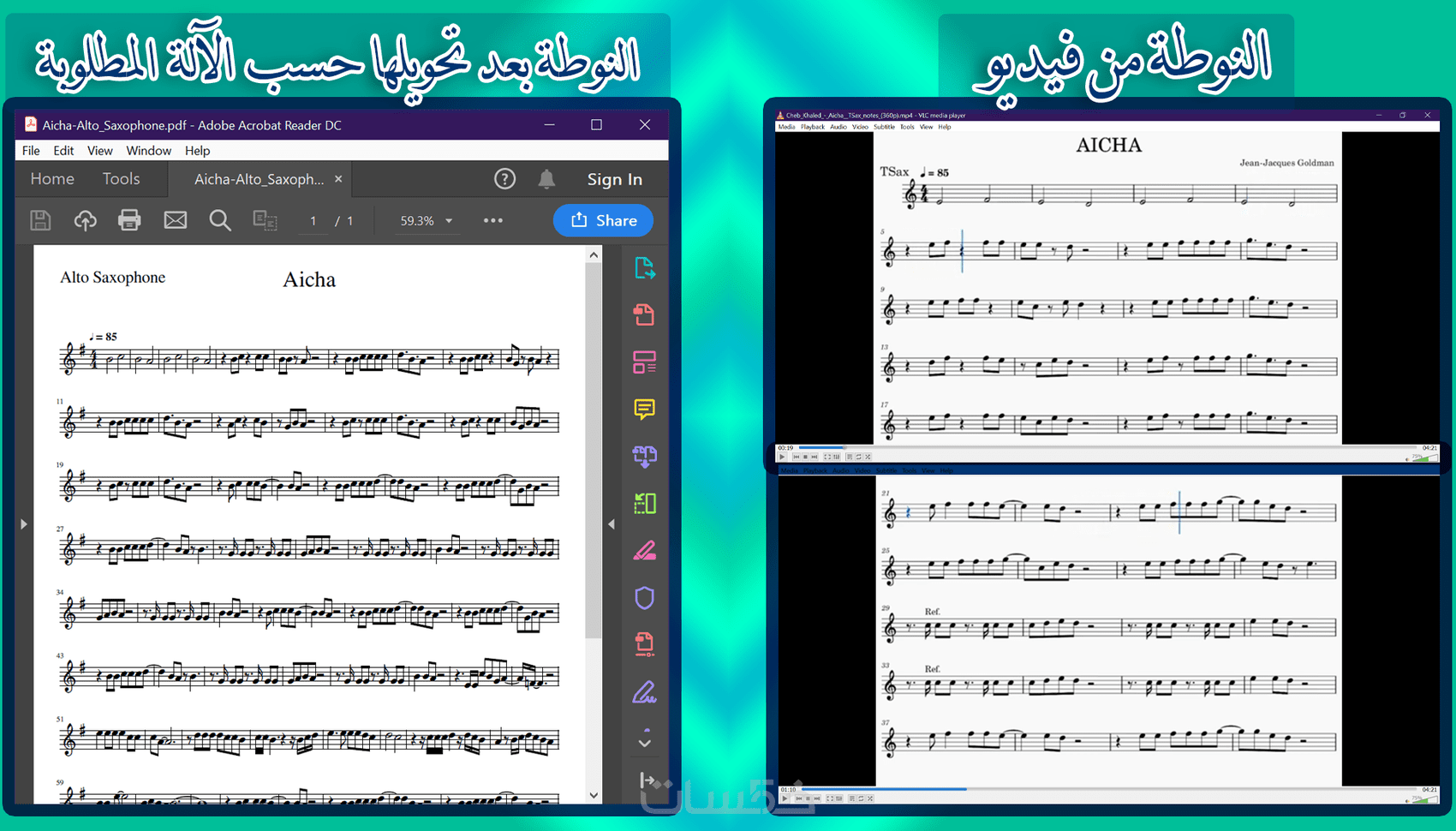
Task: Open the File menu in Acrobat
Action: 31,151
